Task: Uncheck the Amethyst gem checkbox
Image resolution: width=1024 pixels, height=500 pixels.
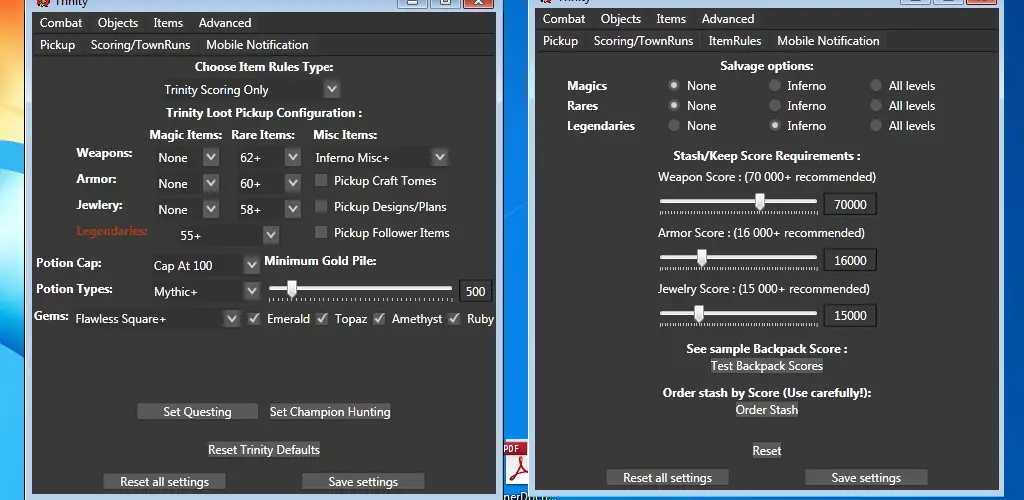Action: (379, 319)
